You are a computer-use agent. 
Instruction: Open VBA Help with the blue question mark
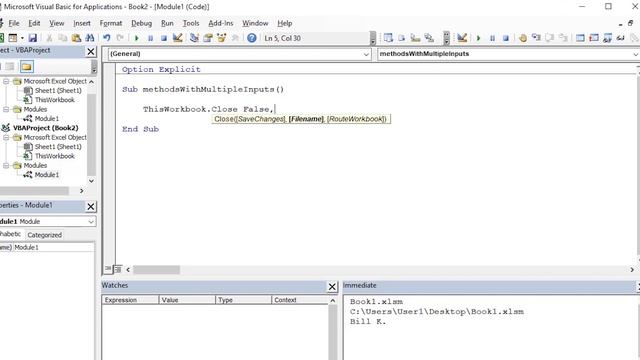(x=252, y=38)
